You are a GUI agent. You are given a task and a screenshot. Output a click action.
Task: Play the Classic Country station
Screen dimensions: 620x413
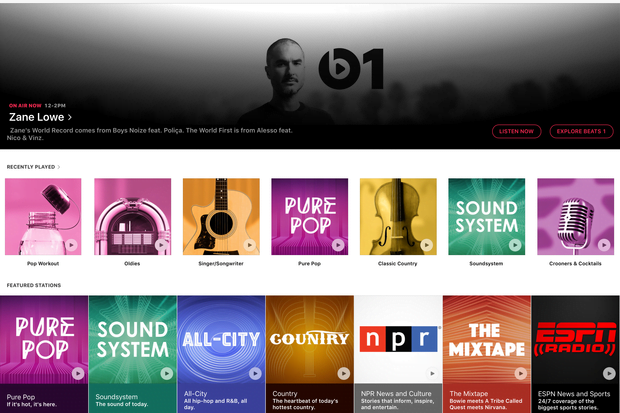(x=426, y=245)
